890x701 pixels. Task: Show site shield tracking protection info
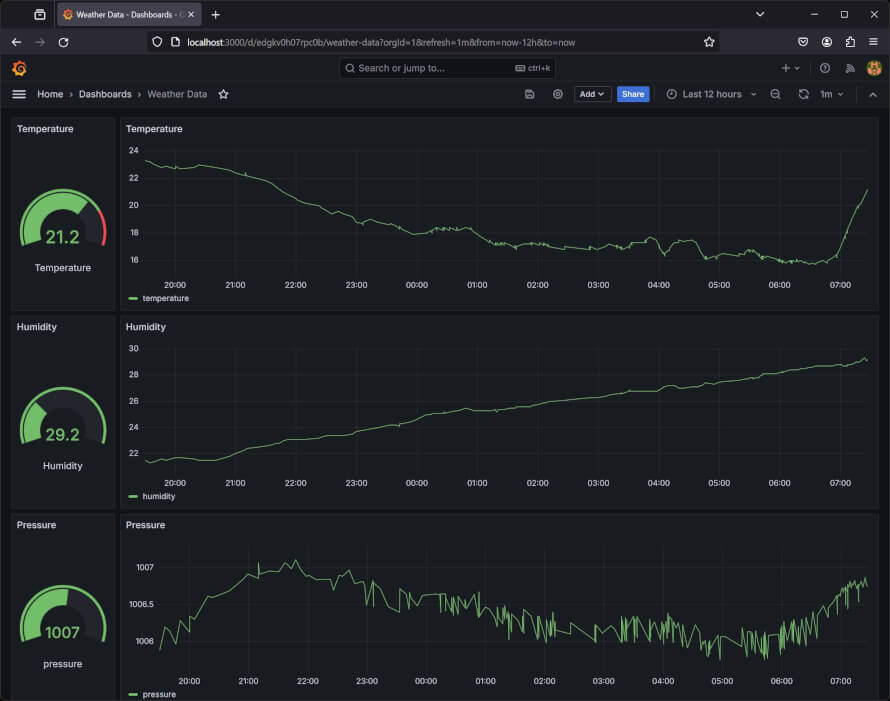(157, 42)
